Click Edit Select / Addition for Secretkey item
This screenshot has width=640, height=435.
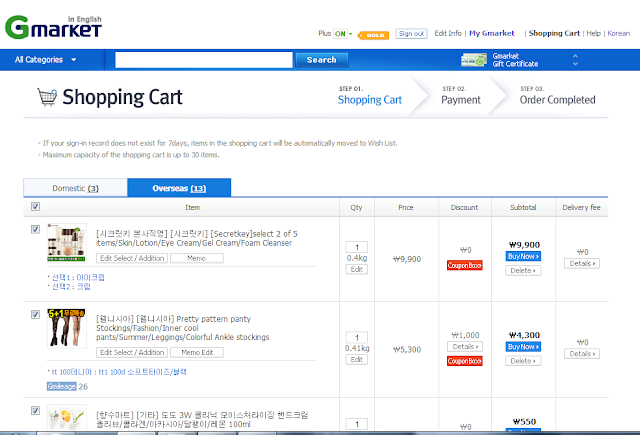coord(132,258)
